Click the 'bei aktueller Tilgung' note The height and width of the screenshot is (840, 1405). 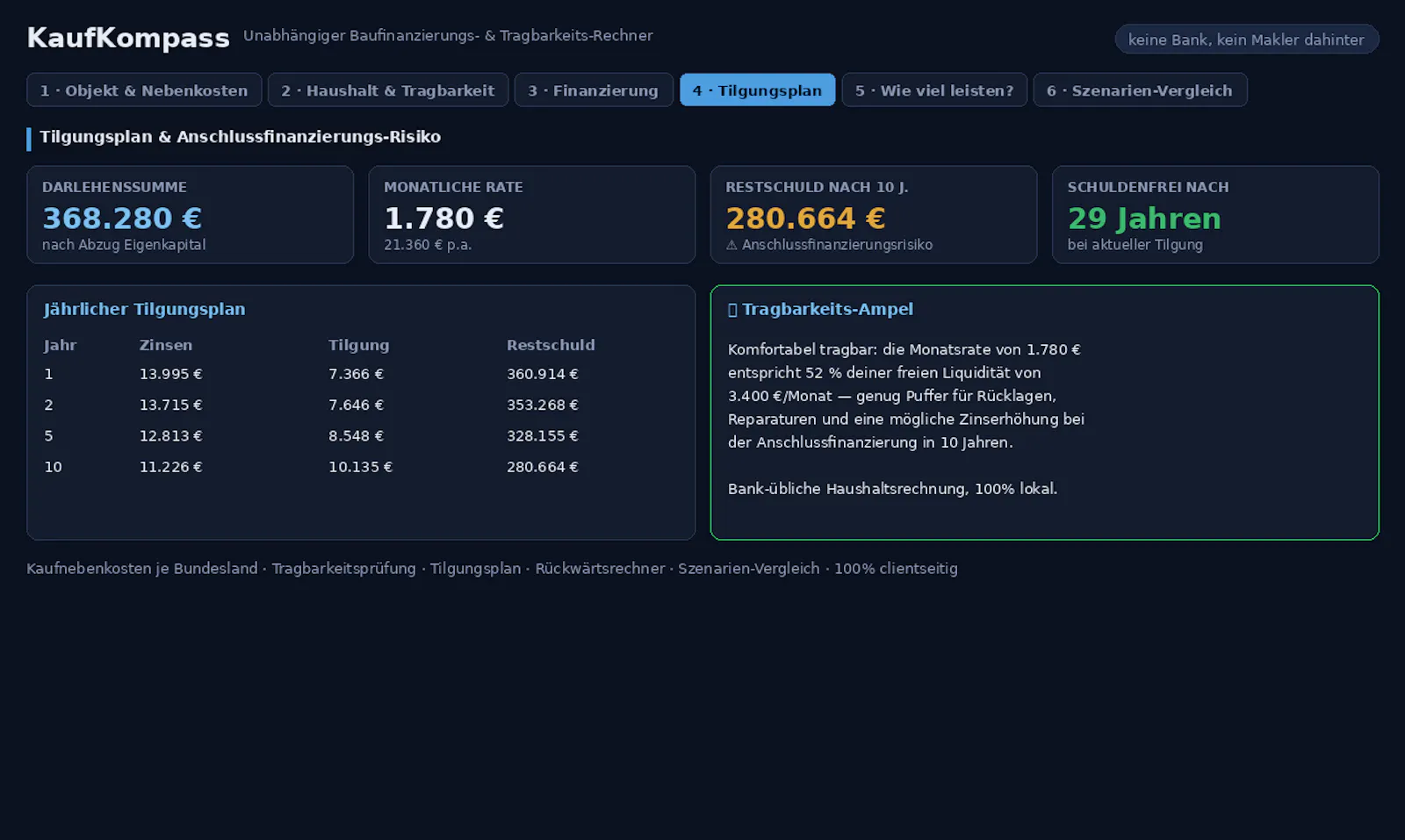(x=1135, y=245)
